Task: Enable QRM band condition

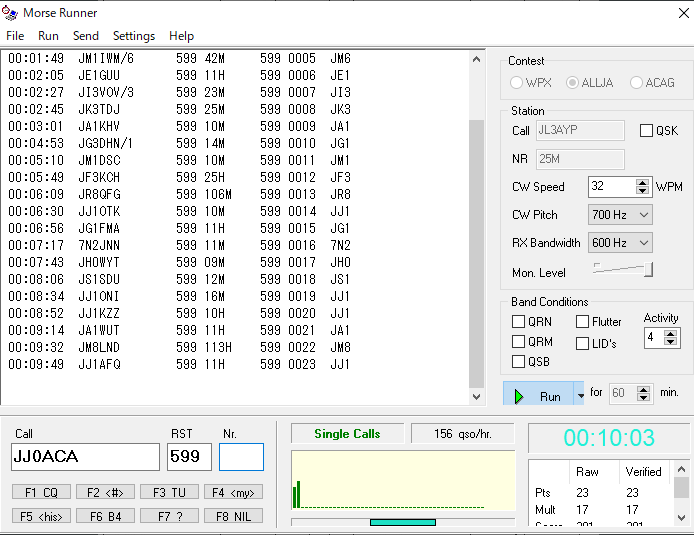Action: [518, 342]
